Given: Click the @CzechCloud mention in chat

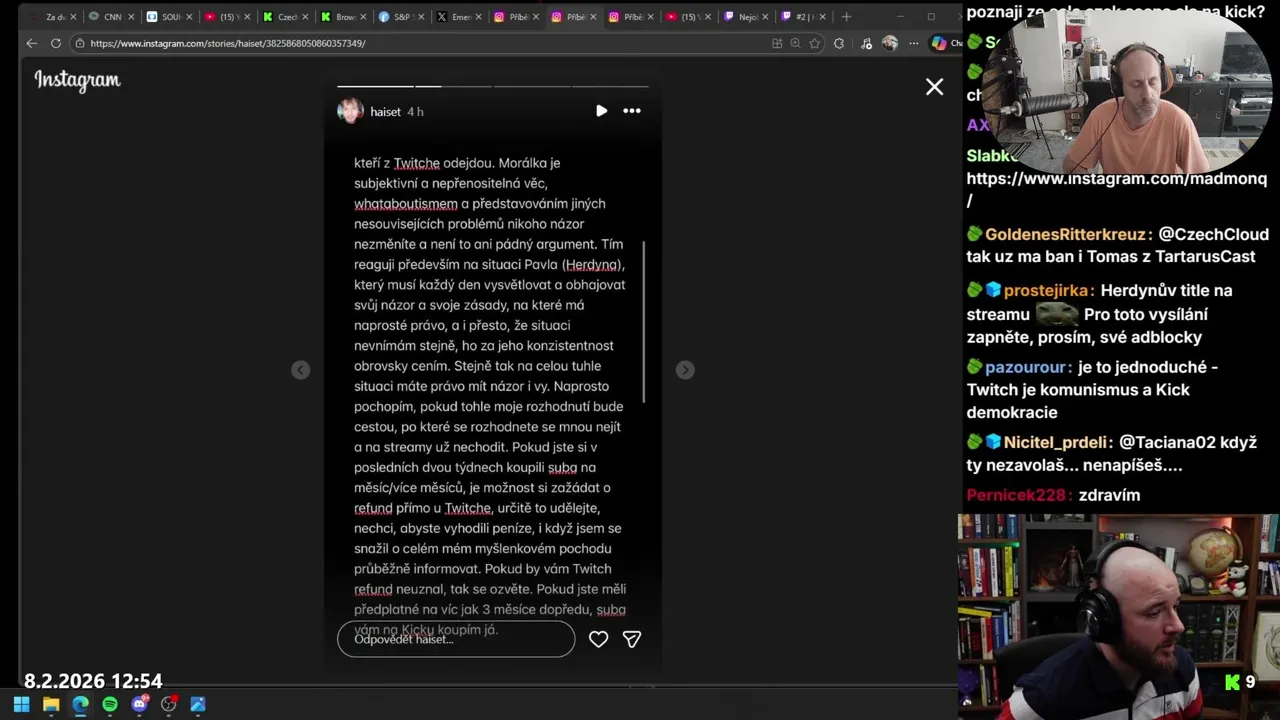Looking at the screenshot, I should pyautogui.click(x=1213, y=234).
